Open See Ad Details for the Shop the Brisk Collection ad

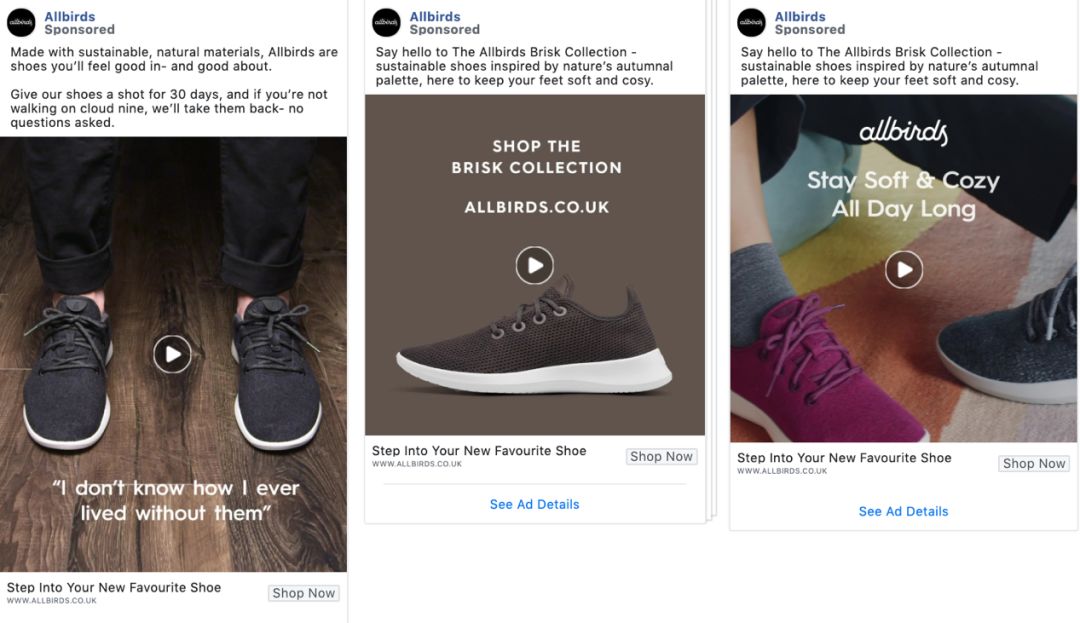click(x=535, y=504)
